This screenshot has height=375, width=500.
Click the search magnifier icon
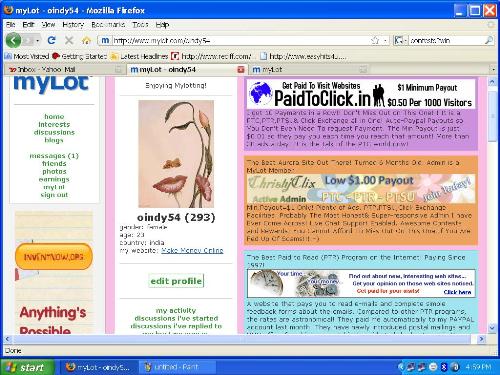coord(489,40)
